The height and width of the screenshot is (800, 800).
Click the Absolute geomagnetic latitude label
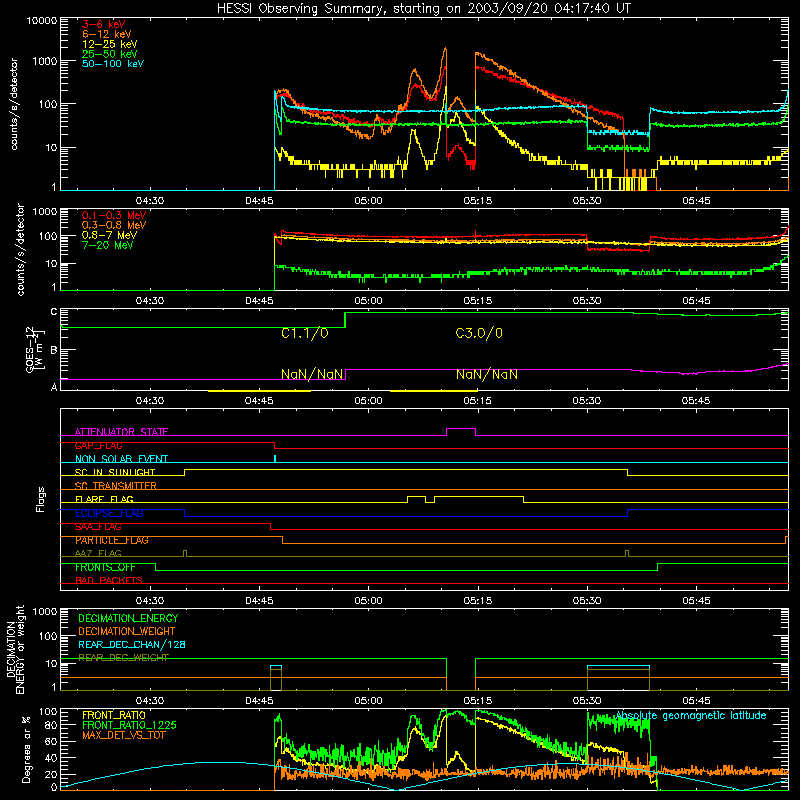point(691,716)
